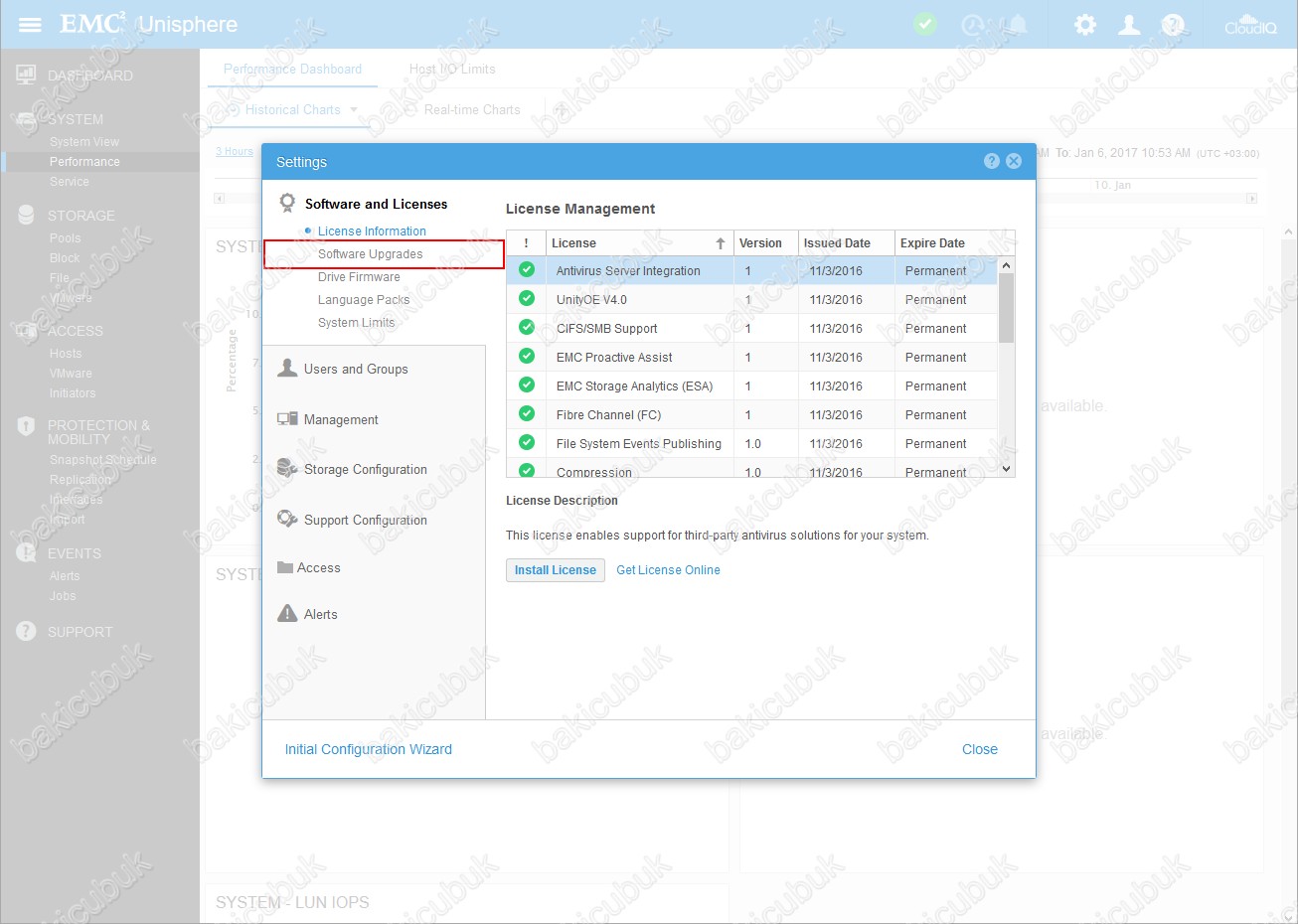The width and height of the screenshot is (1298, 924).
Task: Select CIFS/SMB Support license row
Action: (751, 328)
